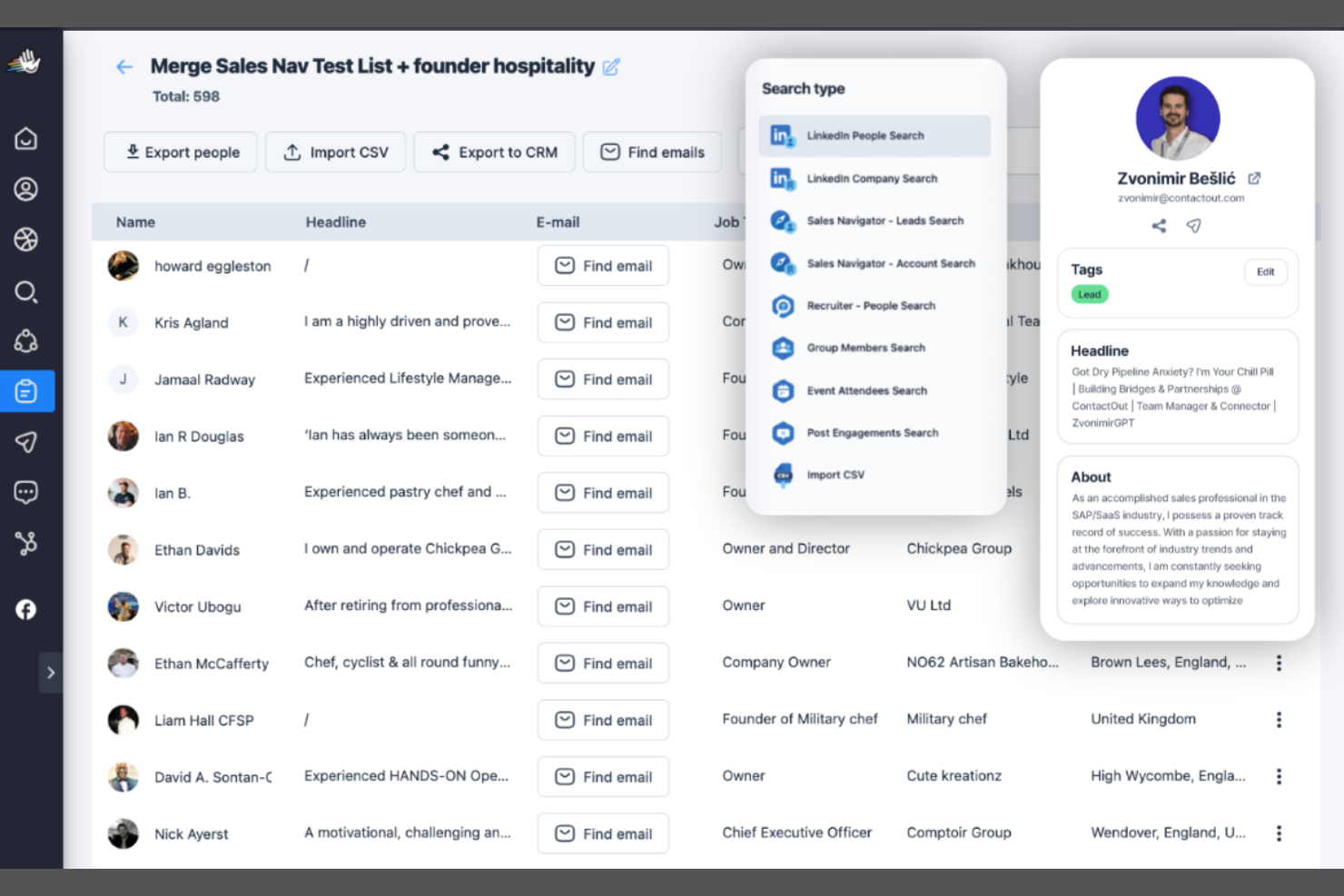The height and width of the screenshot is (896, 1344).
Task: Click the back arrow above the list title
Action: pyautogui.click(x=124, y=66)
